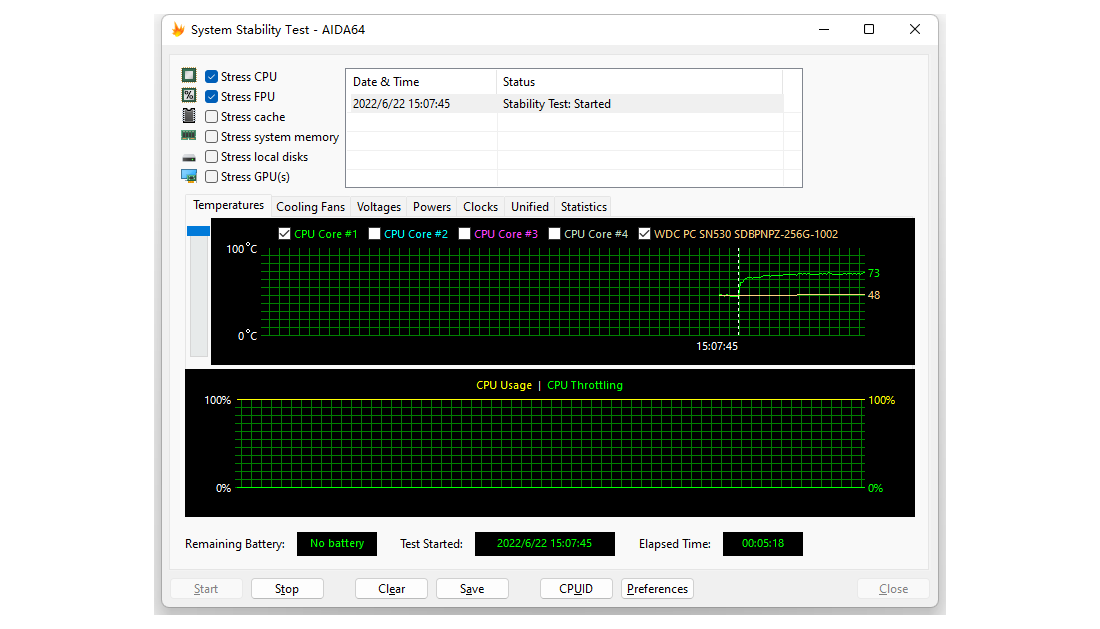Minimize the System Stability Test window
This screenshot has height=629, width=1100.
824,29
